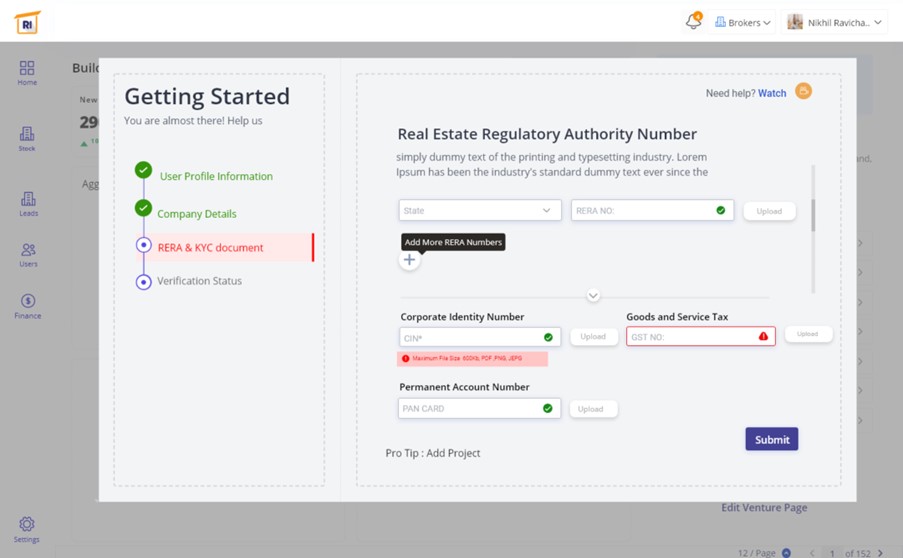Screen dimensions: 903x558
Task: Select the Company Details step
Action: (196, 214)
